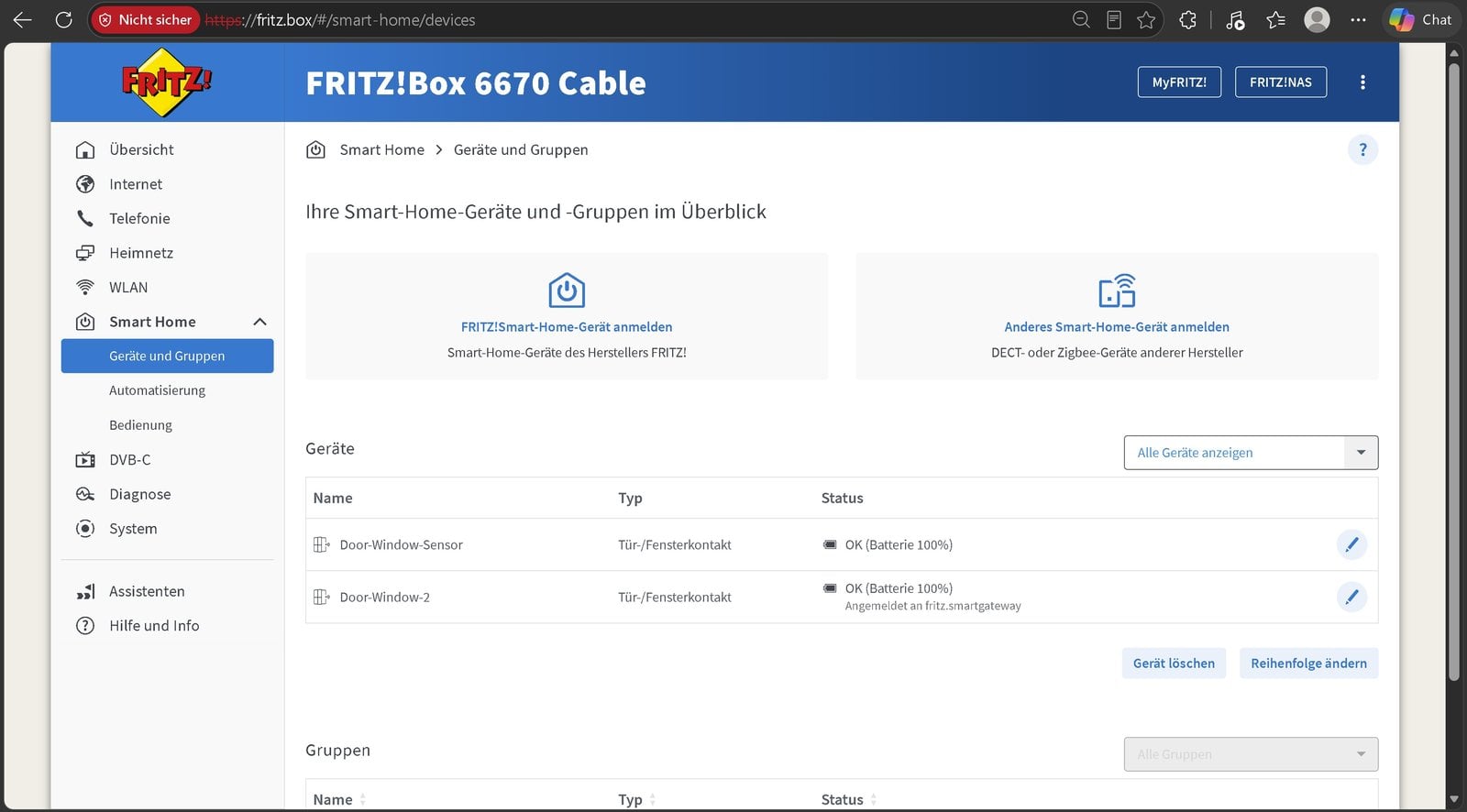
Task: Click the DVB-C television icon
Action: tap(85, 460)
